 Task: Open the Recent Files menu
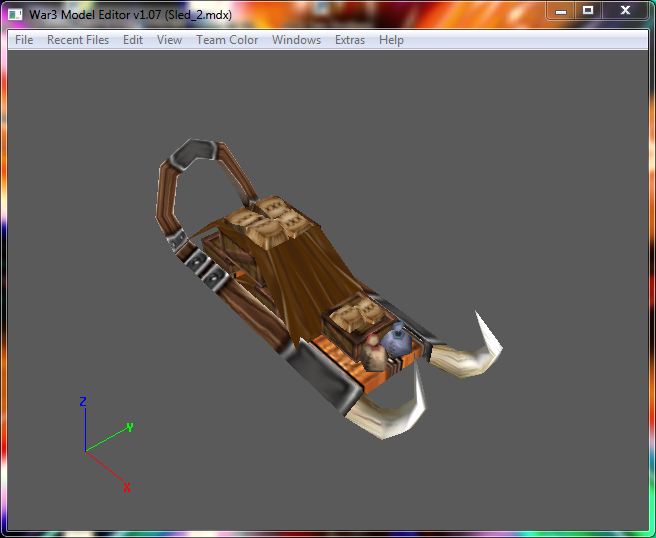(78, 40)
